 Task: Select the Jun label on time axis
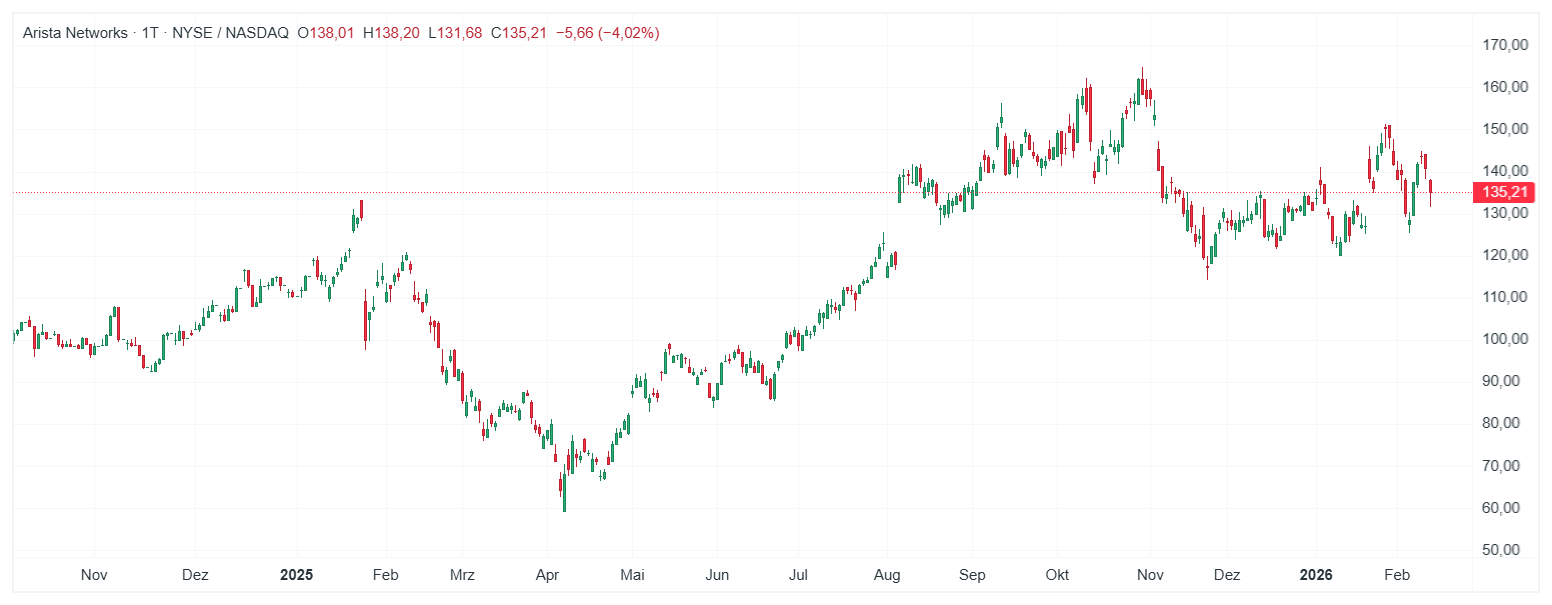click(x=717, y=575)
